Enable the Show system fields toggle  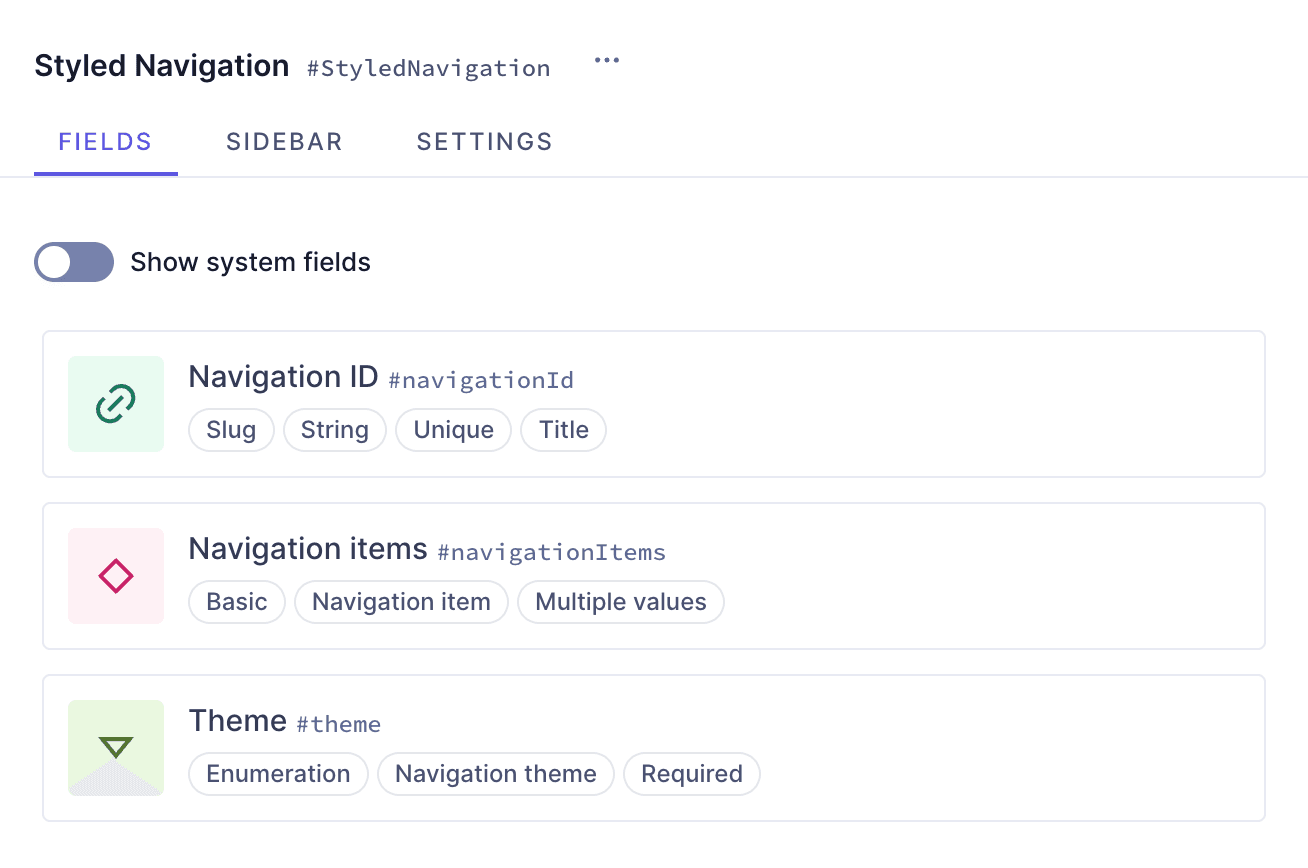tap(74, 262)
